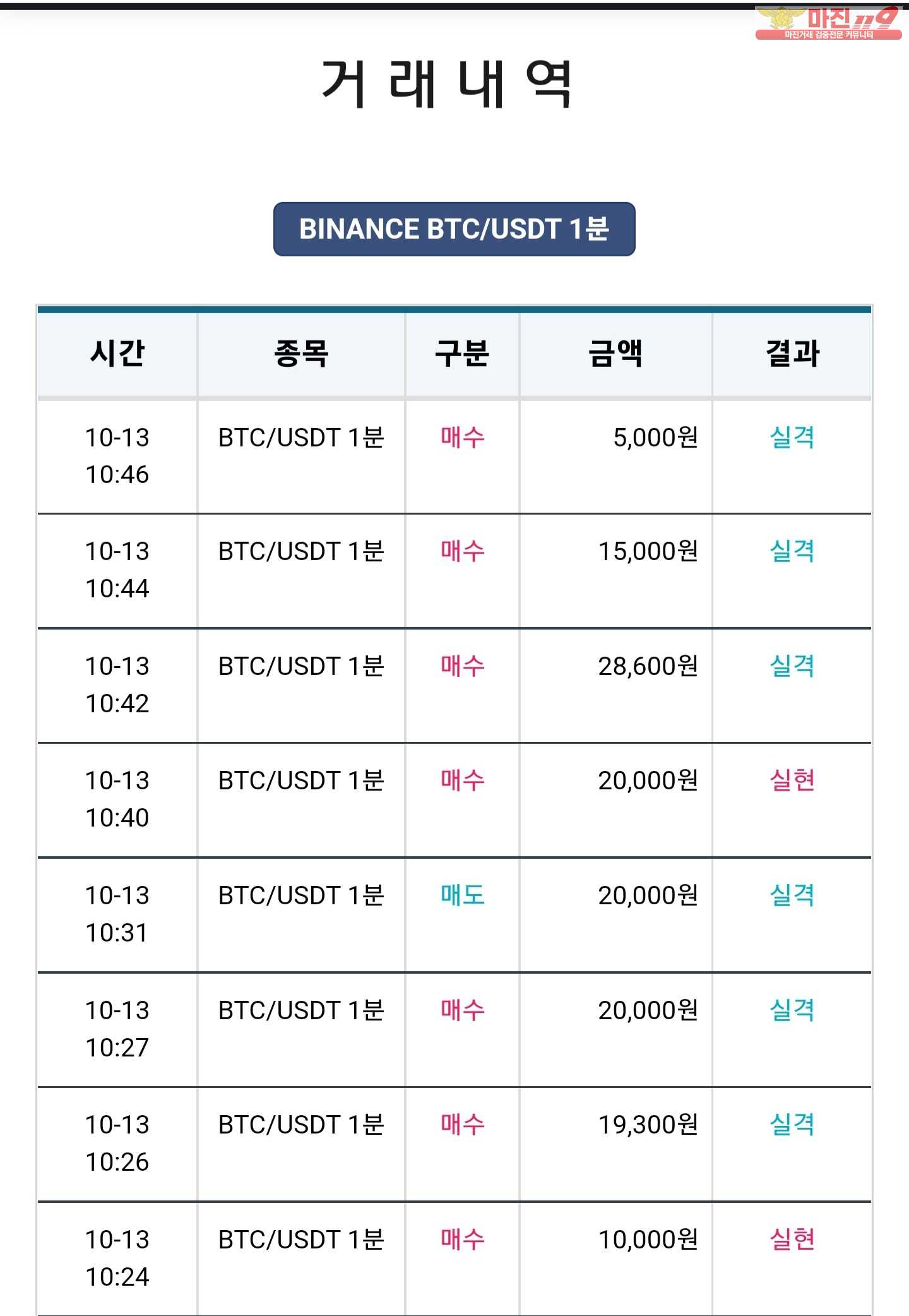Click the 구분 column header
Screen dimensions: 909x1316
tap(462, 353)
